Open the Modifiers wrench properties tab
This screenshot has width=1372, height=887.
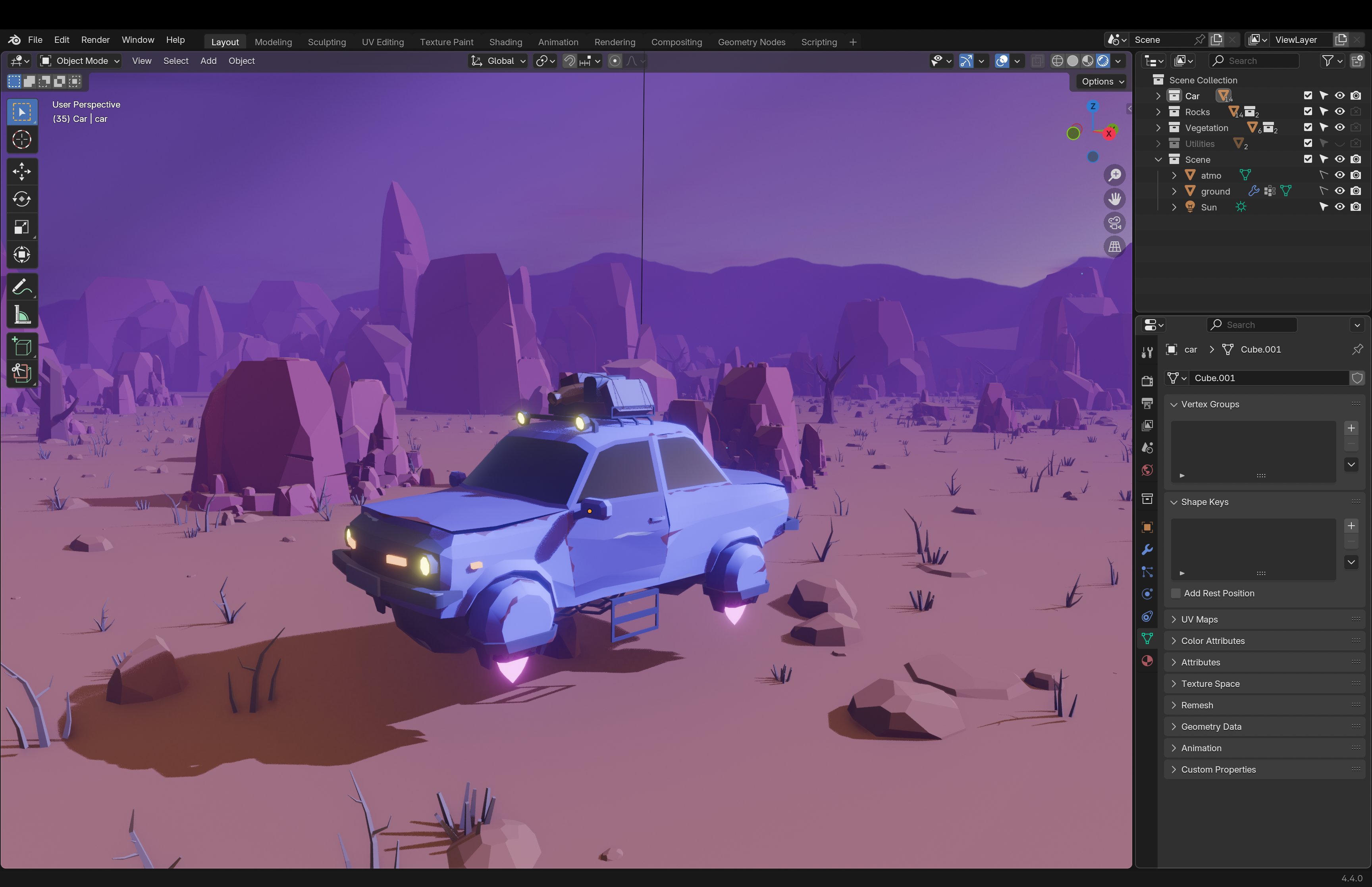1147,550
